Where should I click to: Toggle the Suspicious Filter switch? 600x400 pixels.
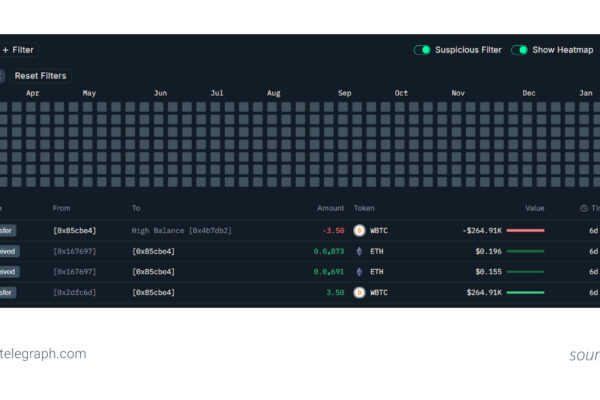coord(423,50)
